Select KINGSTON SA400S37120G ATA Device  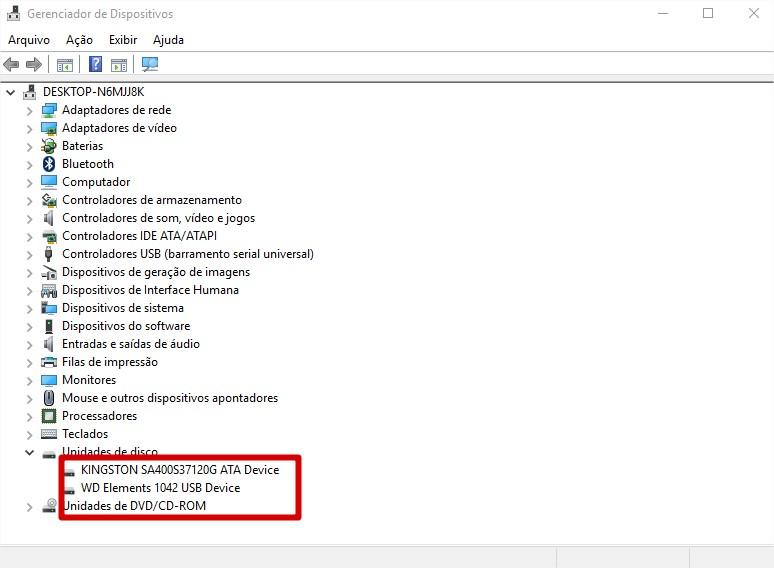click(x=180, y=470)
